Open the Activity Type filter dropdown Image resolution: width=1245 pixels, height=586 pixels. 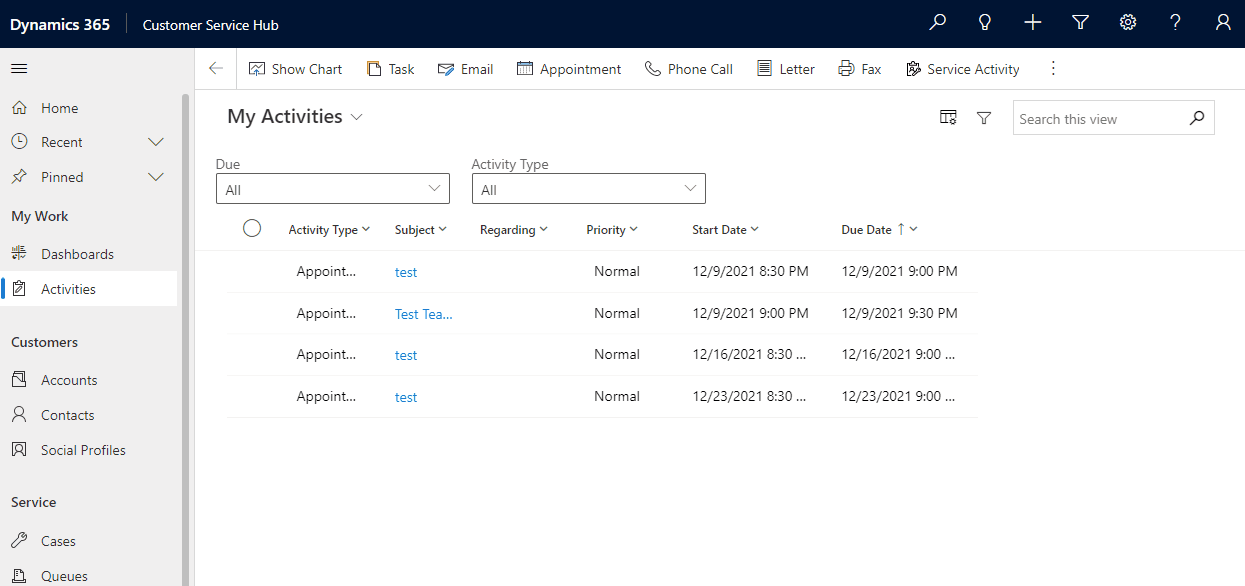coord(588,189)
